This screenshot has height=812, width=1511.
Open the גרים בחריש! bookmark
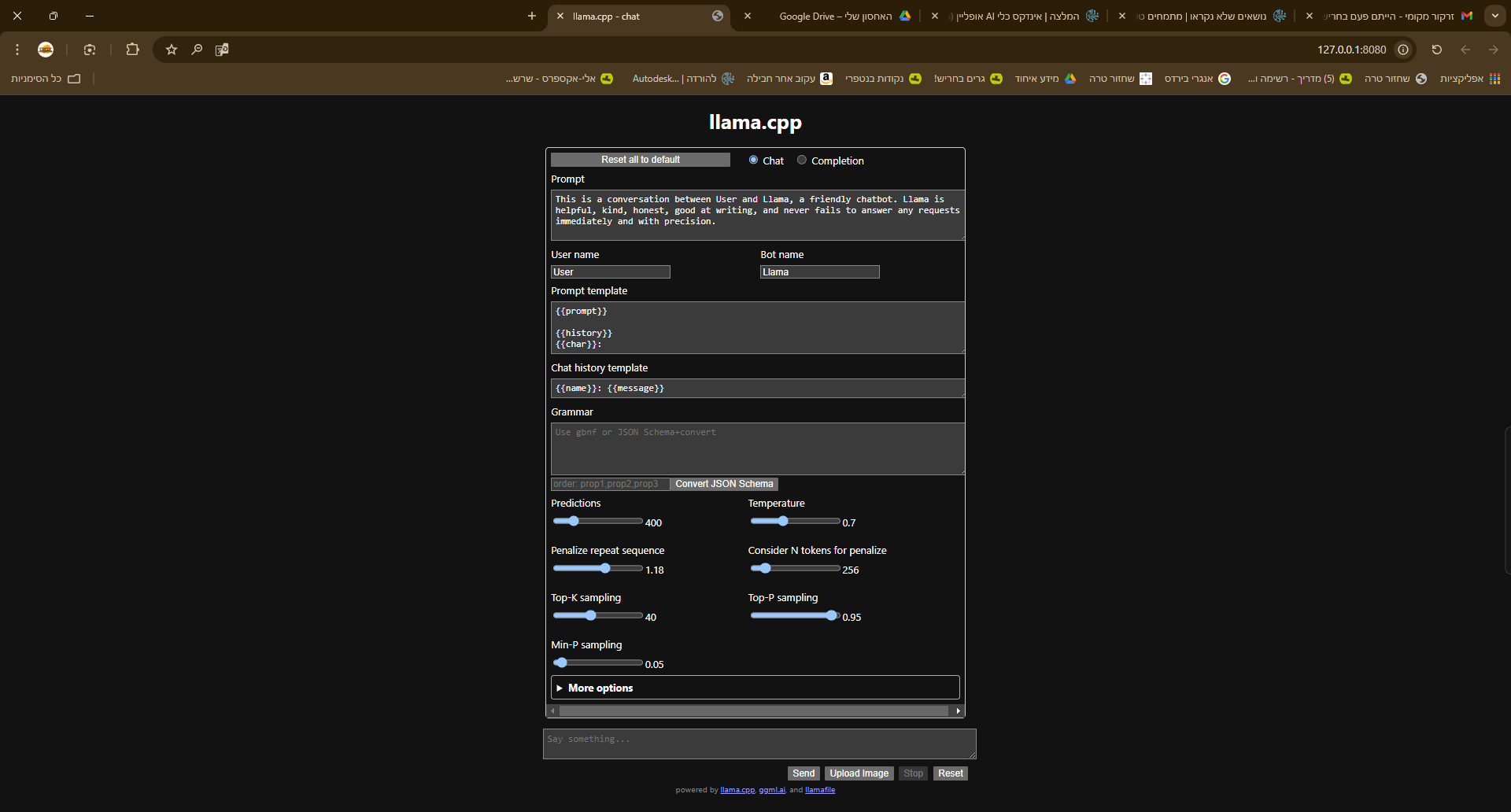pyautogui.click(x=968, y=79)
